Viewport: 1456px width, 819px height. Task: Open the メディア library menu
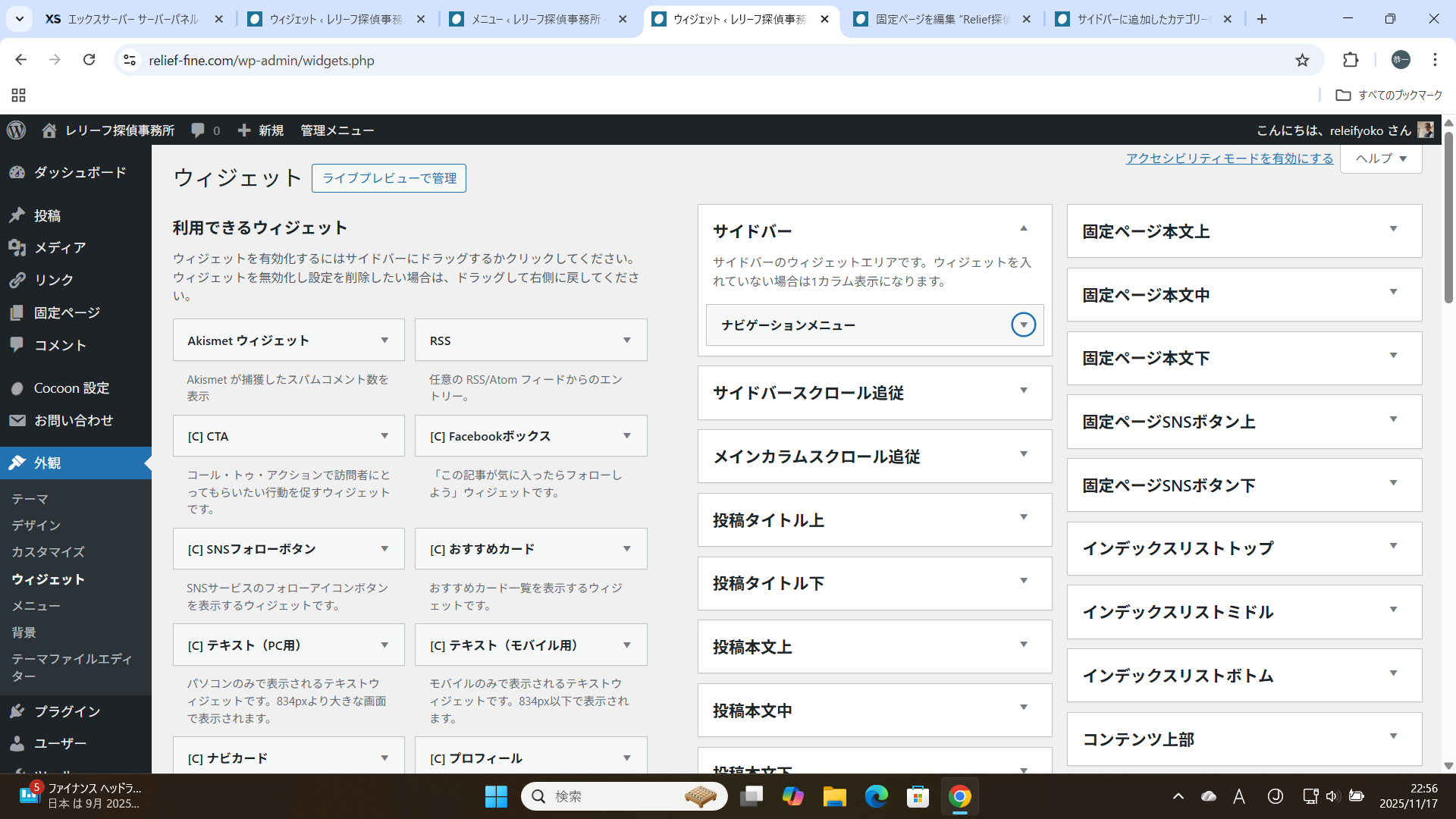click(x=59, y=248)
